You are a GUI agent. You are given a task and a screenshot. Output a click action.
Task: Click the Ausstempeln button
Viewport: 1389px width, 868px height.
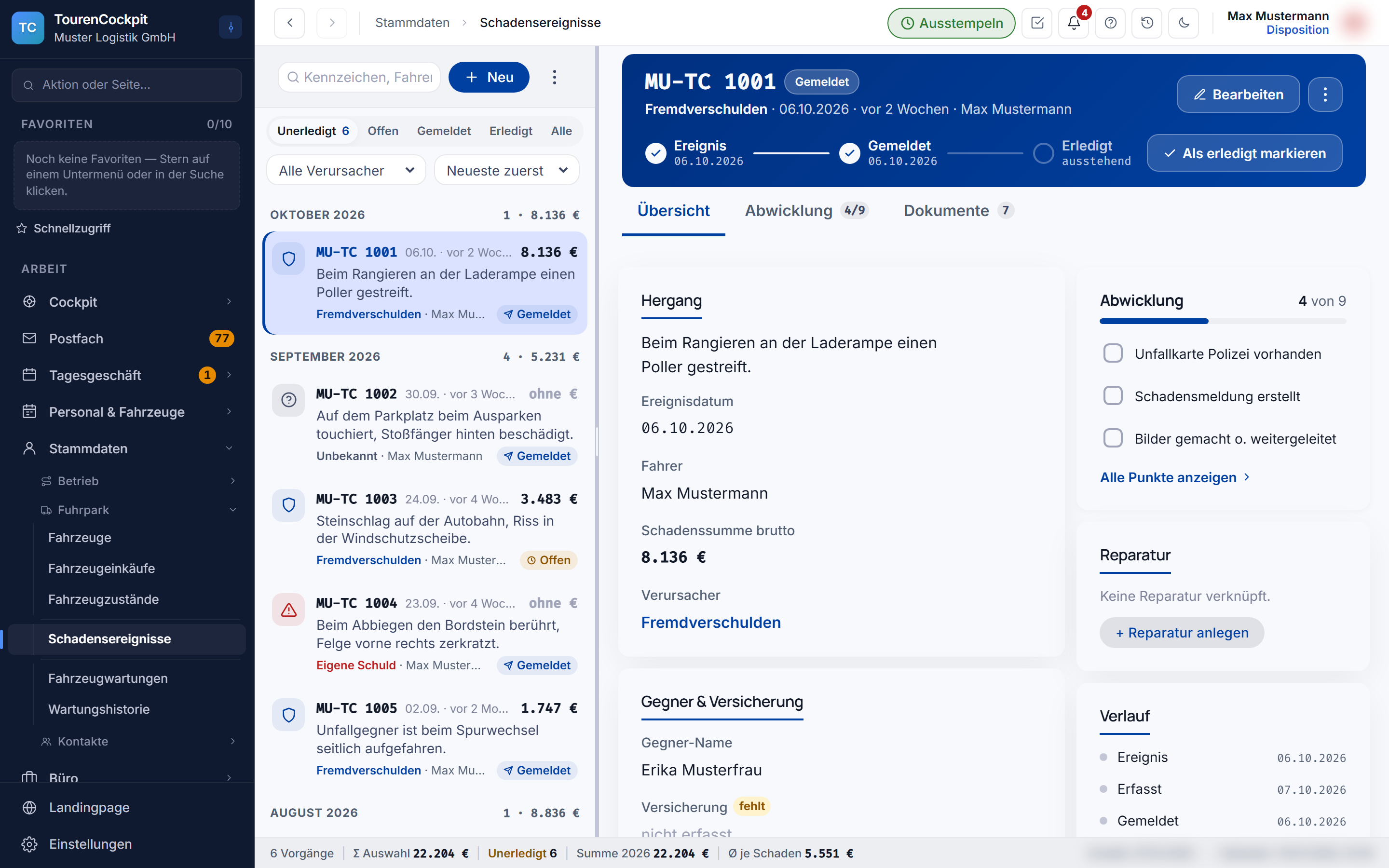tap(951, 23)
